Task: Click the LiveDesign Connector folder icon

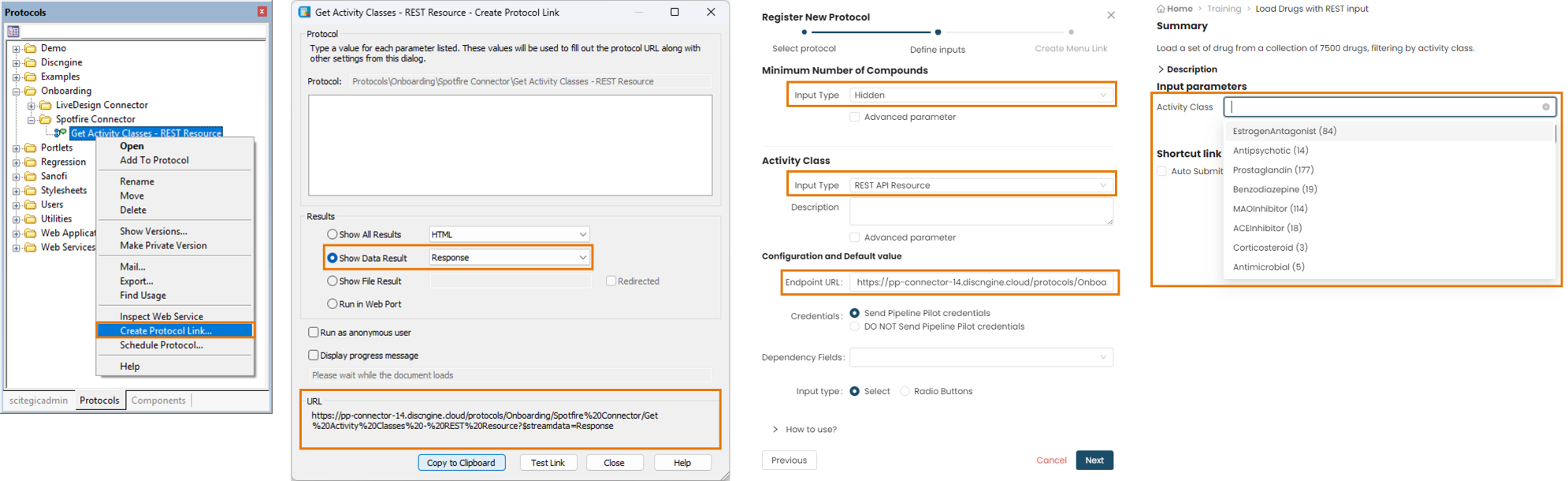Action: click(46, 105)
